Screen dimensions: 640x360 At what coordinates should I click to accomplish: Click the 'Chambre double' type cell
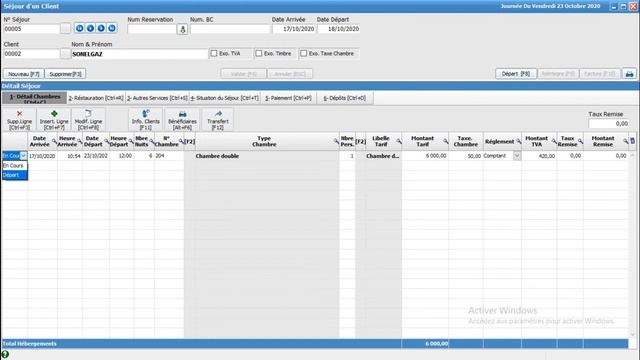tap(267, 156)
